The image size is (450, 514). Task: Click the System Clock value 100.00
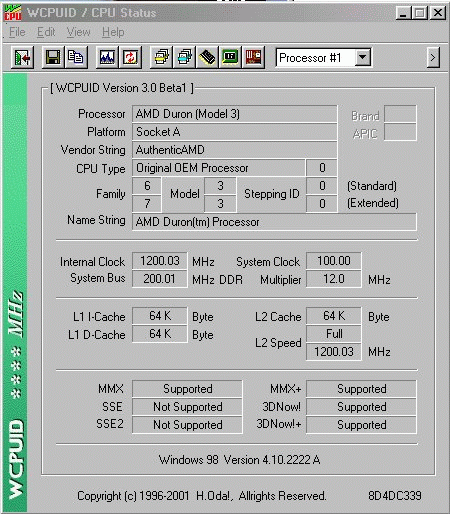[x=334, y=261]
